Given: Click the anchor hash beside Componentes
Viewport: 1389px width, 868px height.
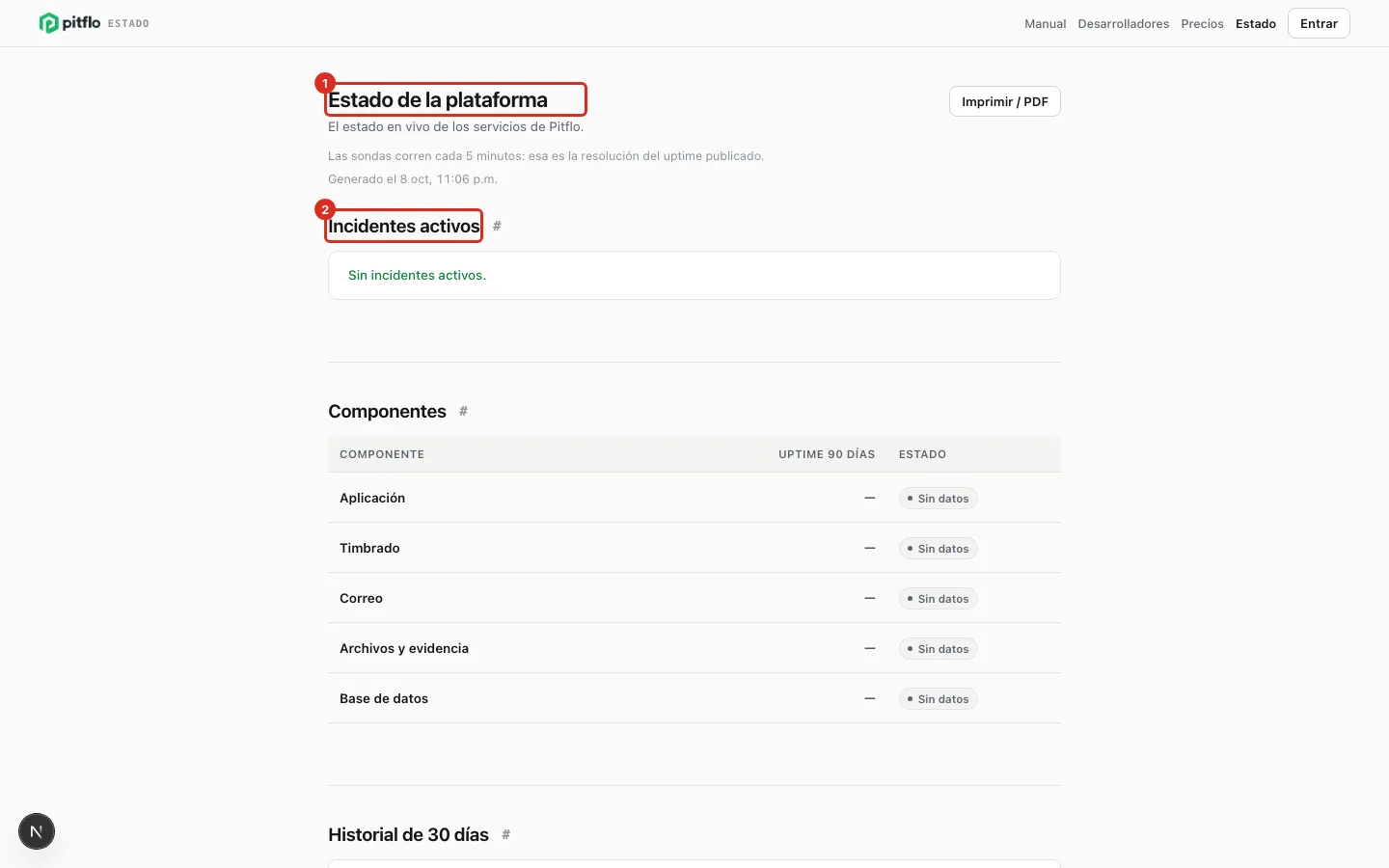Looking at the screenshot, I should point(463,411).
